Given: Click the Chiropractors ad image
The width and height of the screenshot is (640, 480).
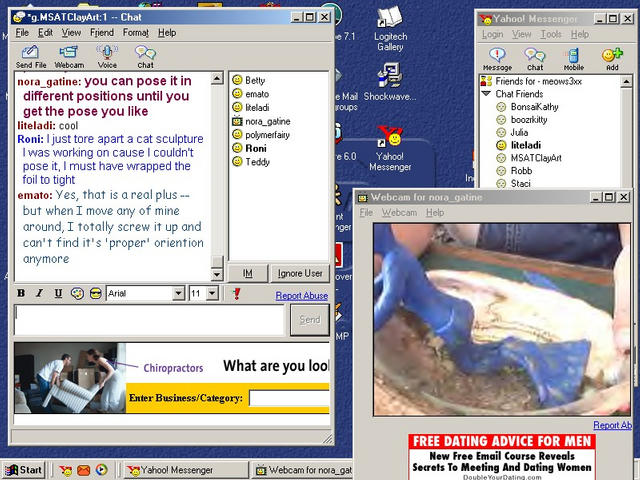Looking at the screenshot, I should pos(69,378).
